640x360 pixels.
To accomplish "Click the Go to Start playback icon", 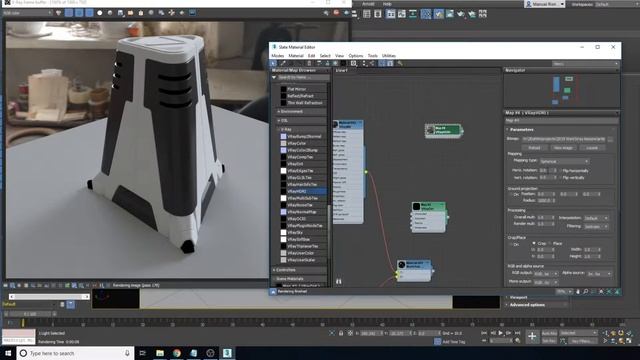I will pyautogui.click(x=484, y=333).
